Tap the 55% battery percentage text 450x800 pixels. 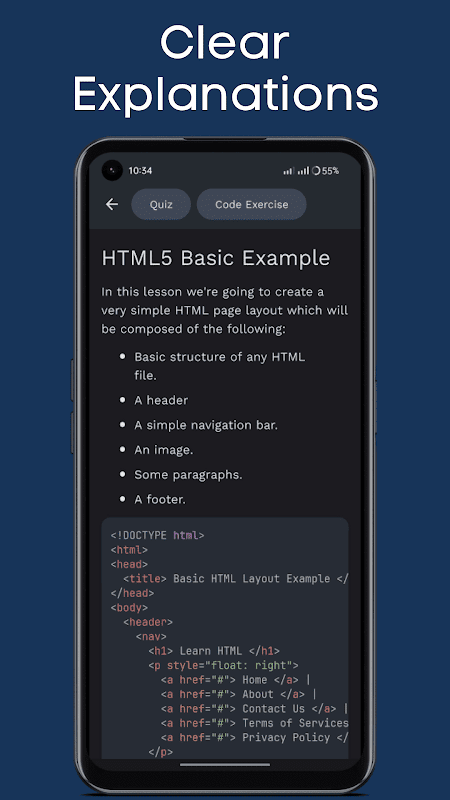[330, 171]
